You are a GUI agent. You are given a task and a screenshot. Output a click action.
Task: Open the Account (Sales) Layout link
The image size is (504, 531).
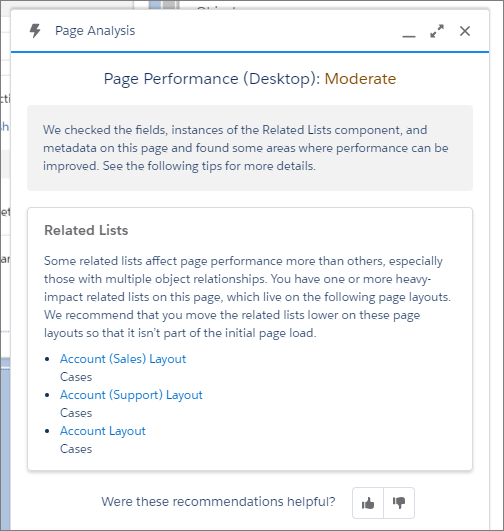tap(123, 359)
